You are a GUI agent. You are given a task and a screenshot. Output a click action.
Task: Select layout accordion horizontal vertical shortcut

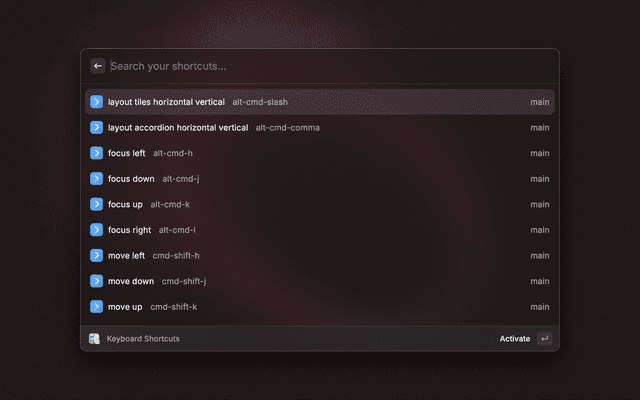(x=320, y=128)
